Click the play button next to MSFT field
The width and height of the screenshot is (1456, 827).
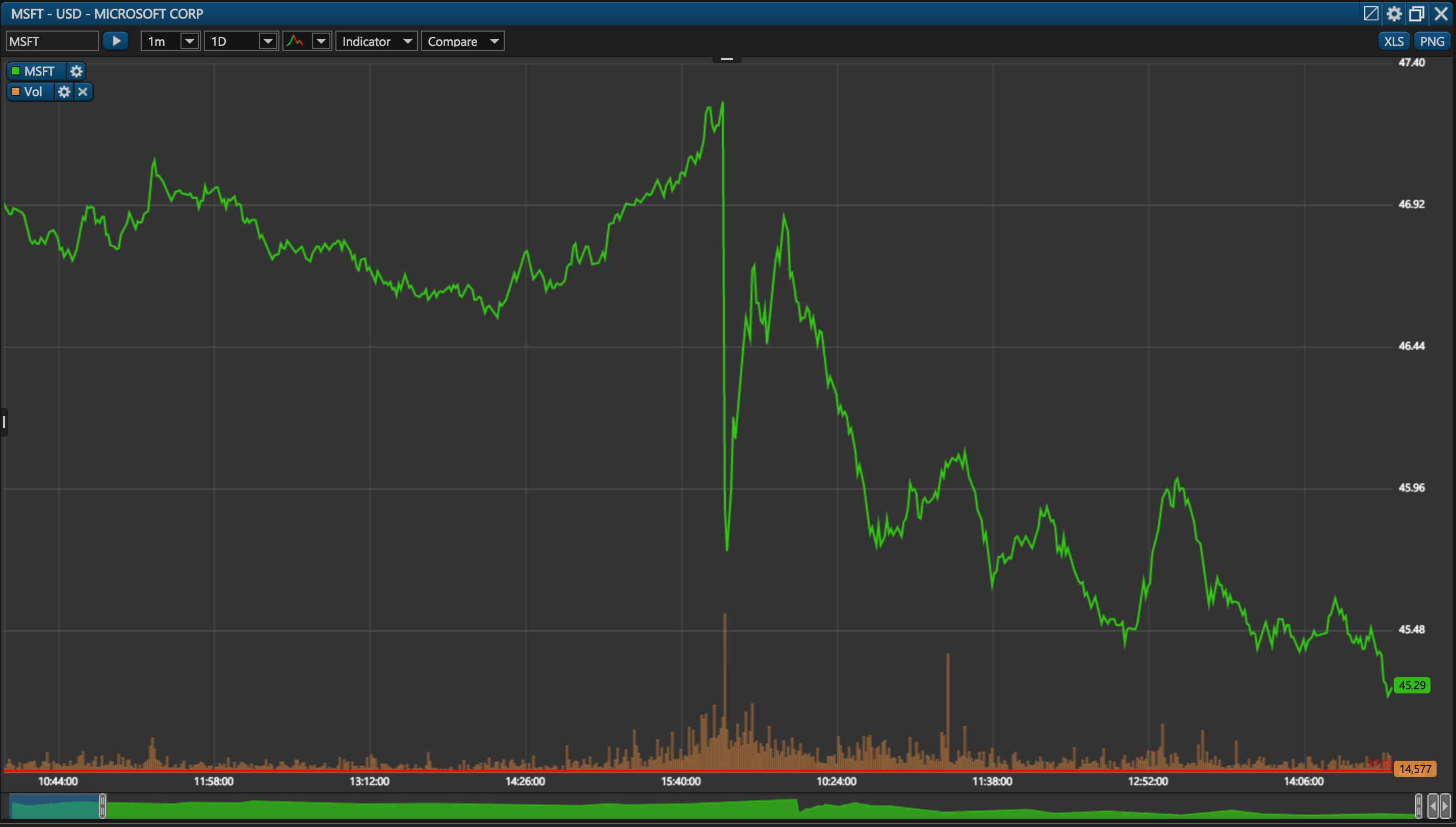pyautogui.click(x=116, y=41)
